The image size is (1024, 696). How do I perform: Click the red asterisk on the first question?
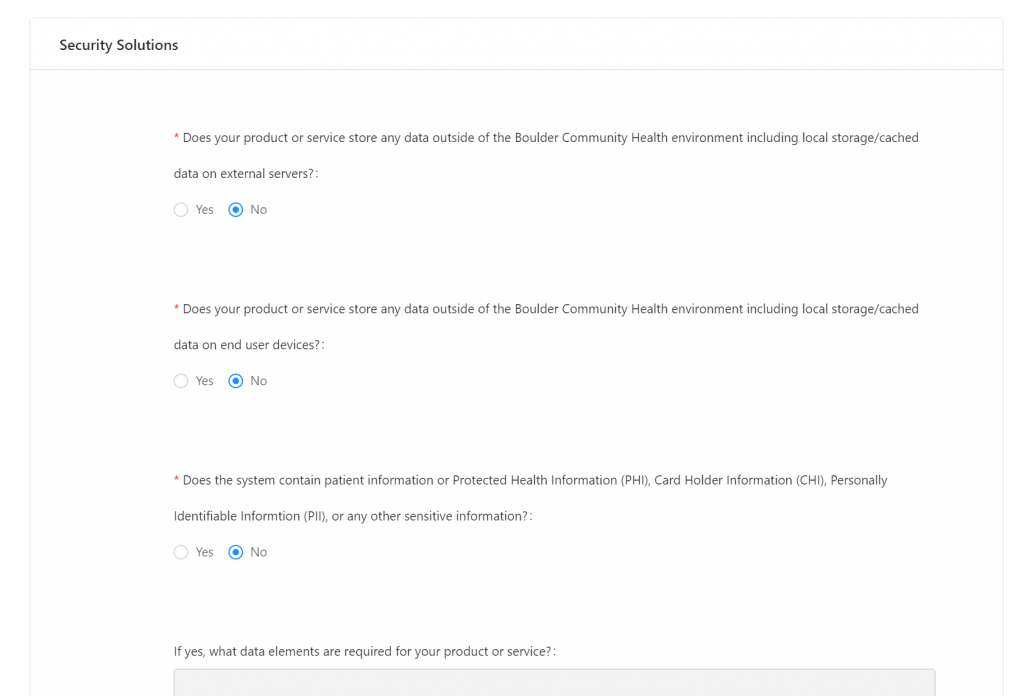coord(174,137)
